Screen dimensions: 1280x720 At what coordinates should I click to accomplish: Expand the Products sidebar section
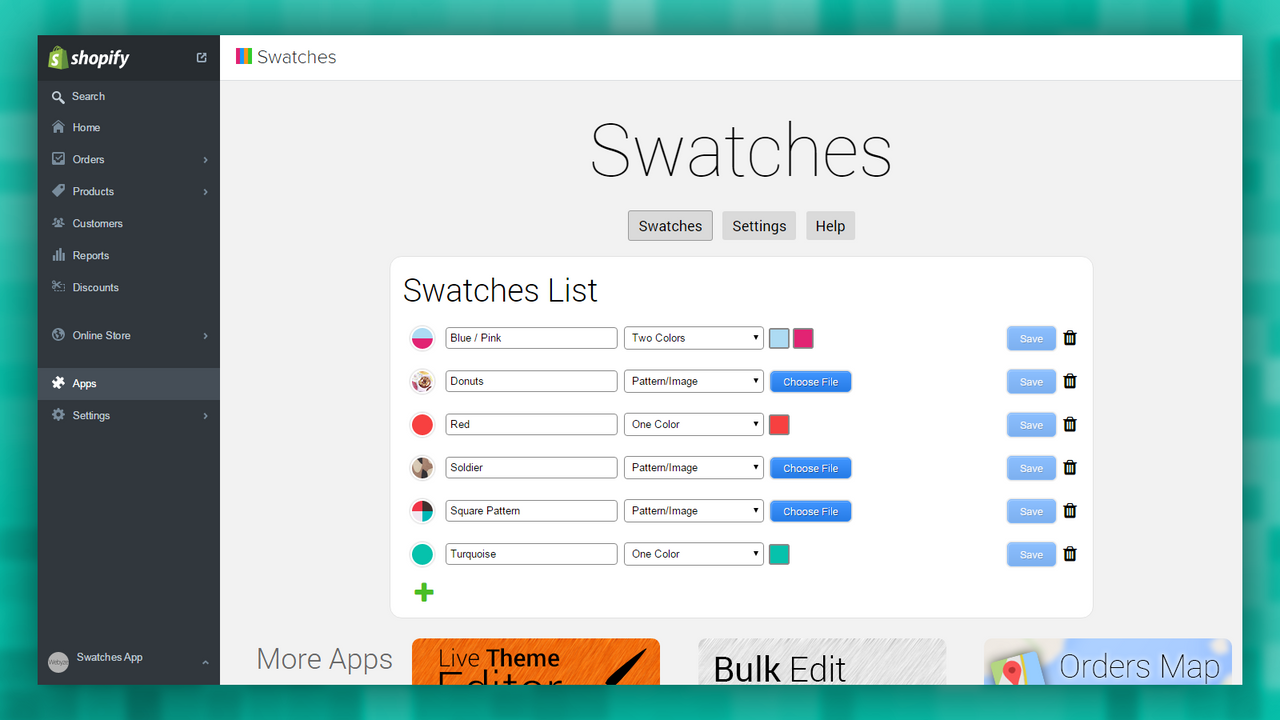point(206,191)
